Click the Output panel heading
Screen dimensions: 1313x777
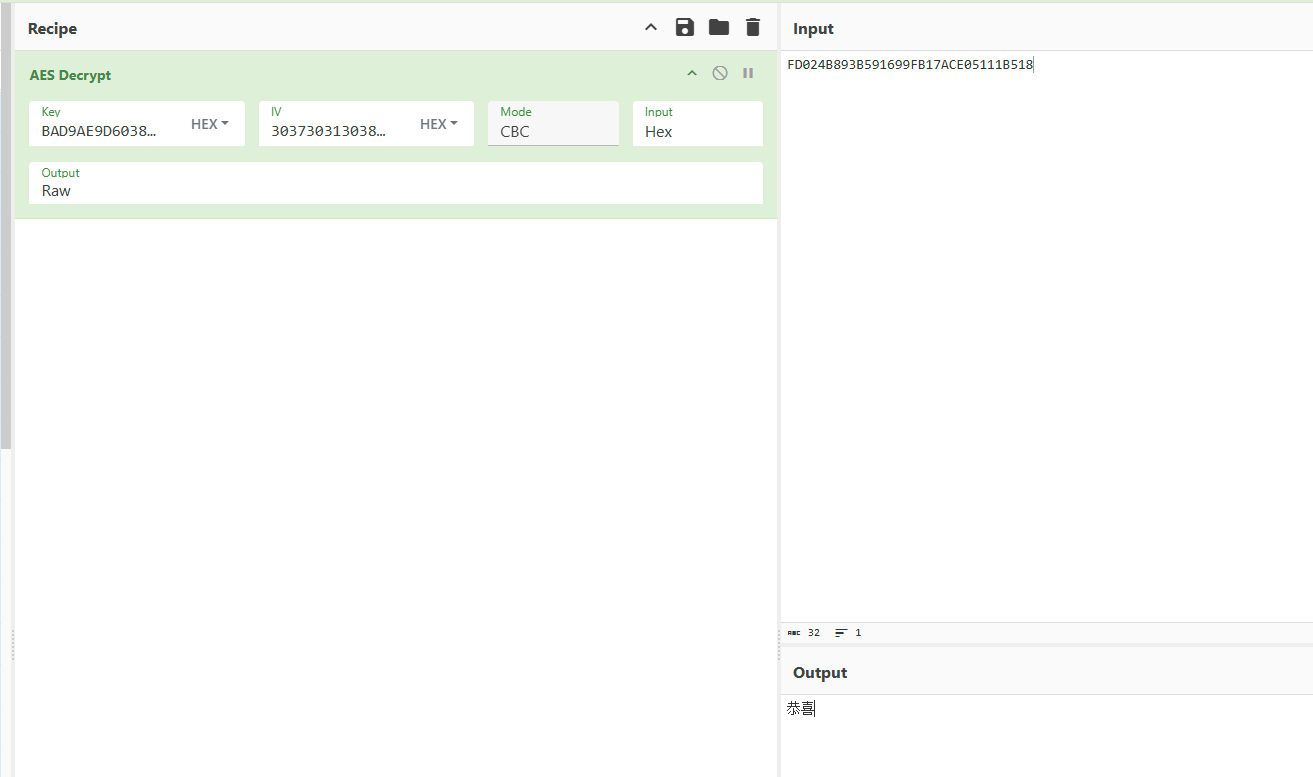pyautogui.click(x=820, y=673)
